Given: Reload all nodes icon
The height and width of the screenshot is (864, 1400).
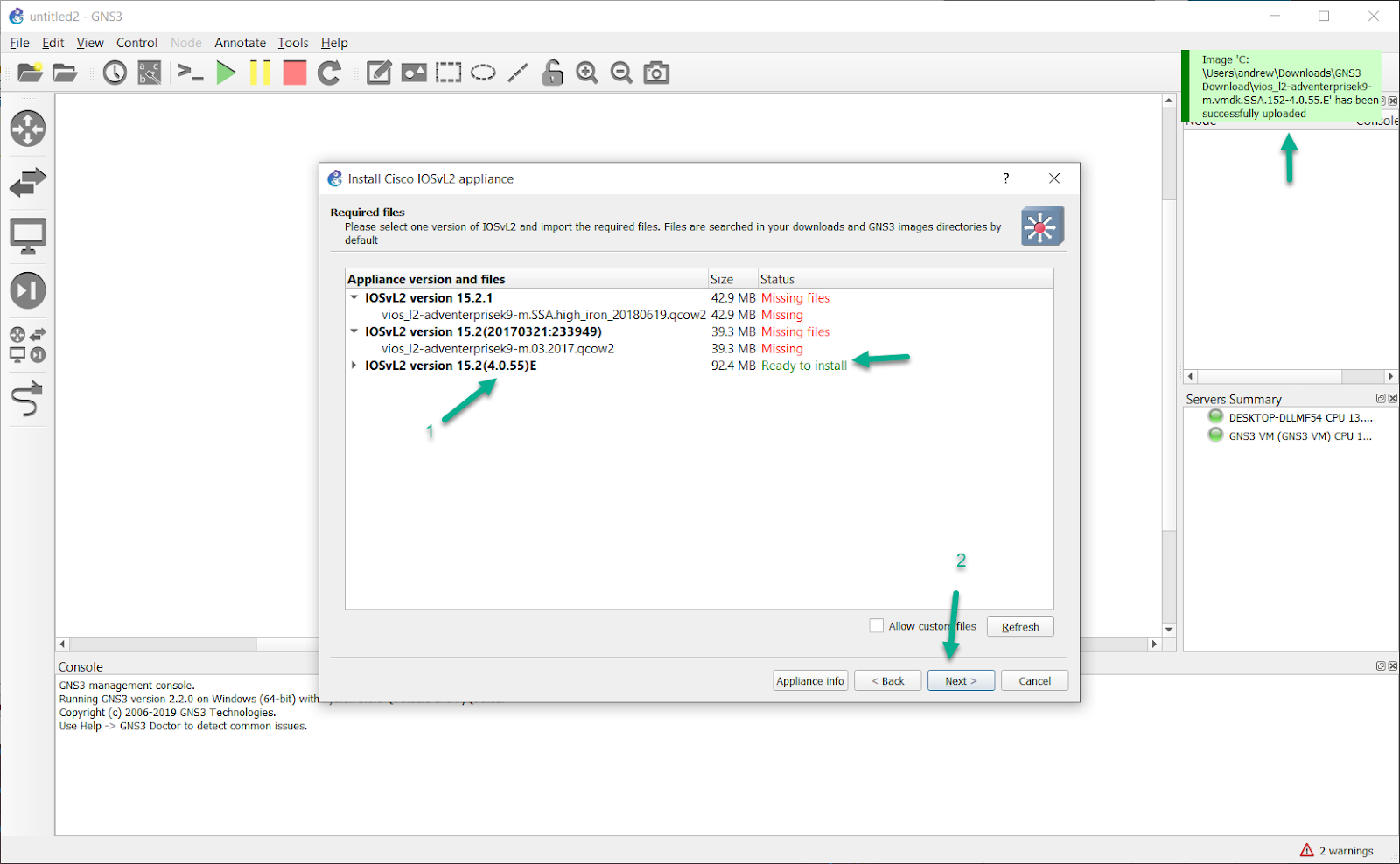Looking at the screenshot, I should [329, 73].
